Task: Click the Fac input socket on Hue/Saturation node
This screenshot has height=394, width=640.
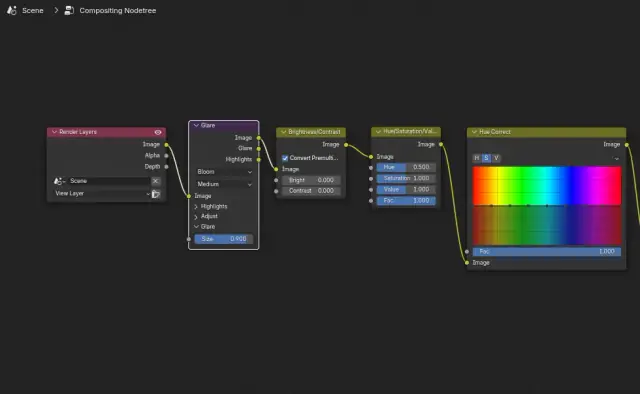Action: click(371, 201)
